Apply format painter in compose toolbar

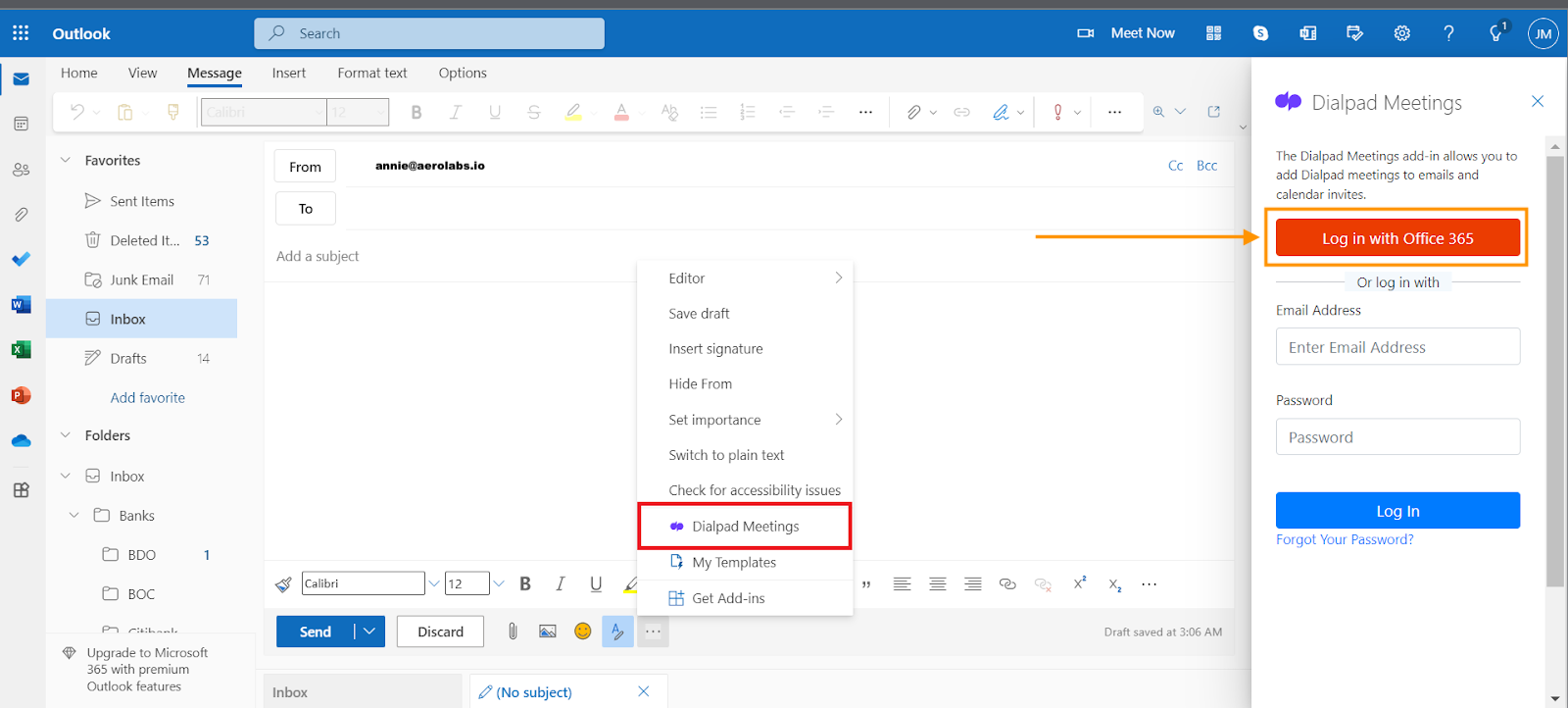click(x=283, y=584)
